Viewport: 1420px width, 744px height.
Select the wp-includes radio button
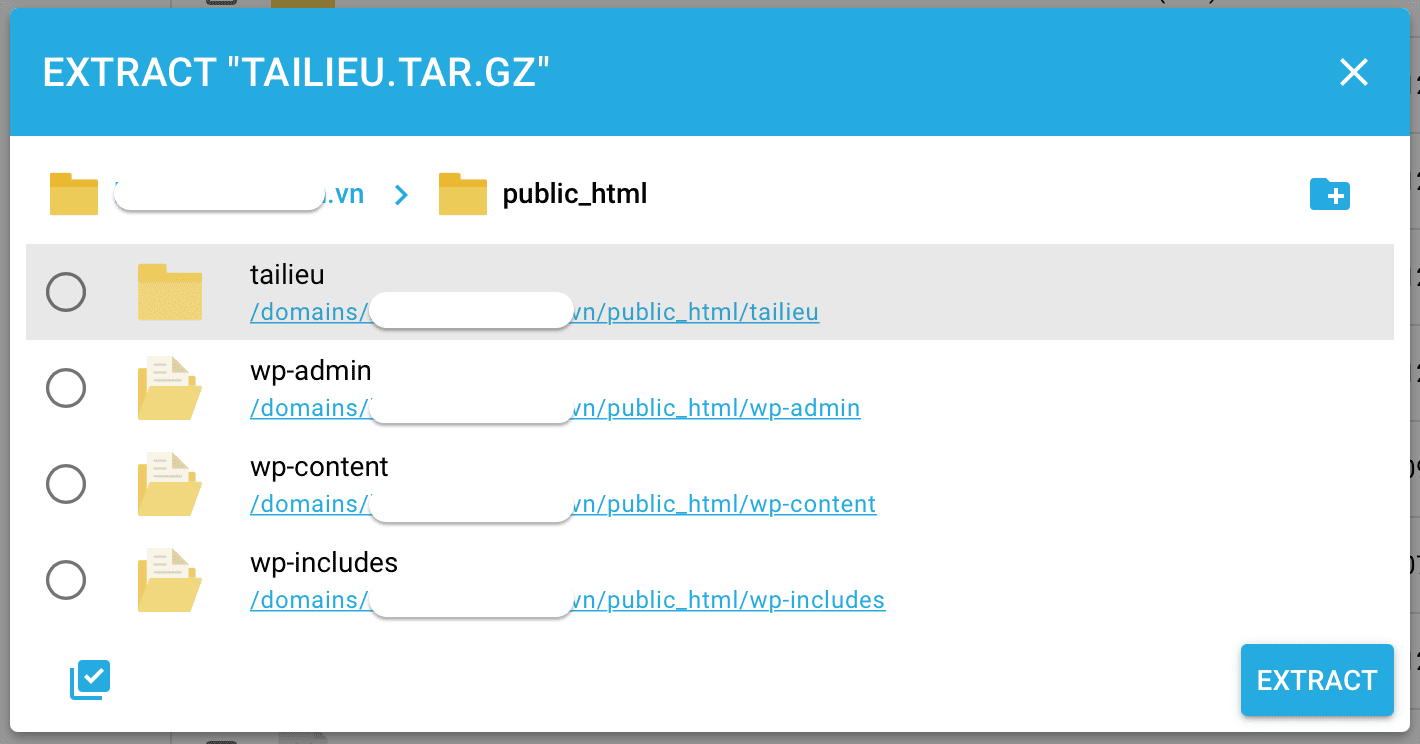(x=66, y=580)
